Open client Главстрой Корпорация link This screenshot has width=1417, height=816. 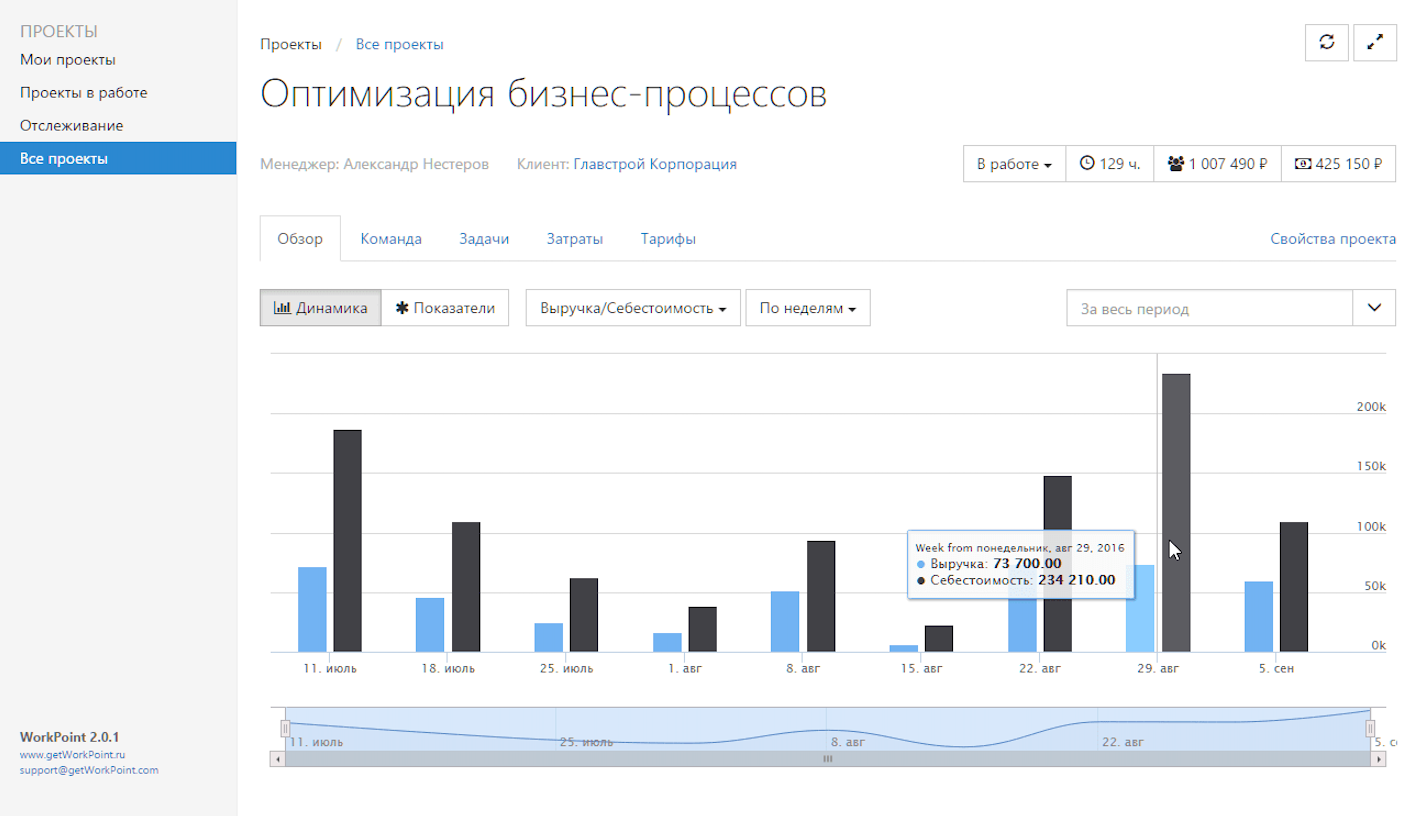point(655,164)
